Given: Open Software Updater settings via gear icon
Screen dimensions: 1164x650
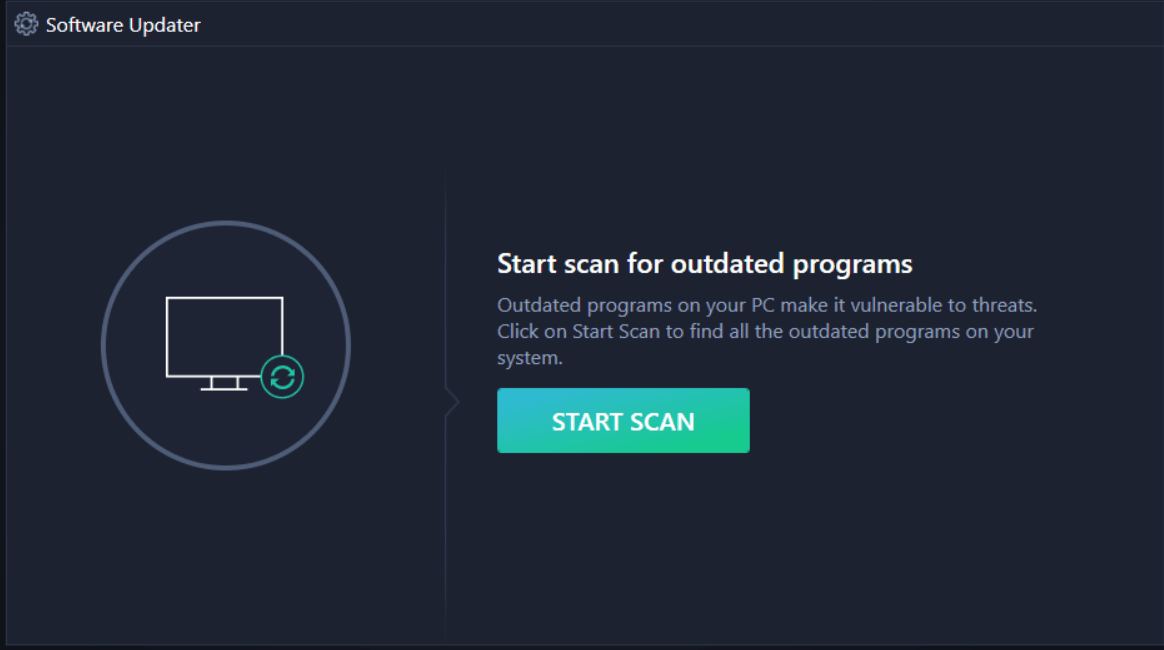Looking at the screenshot, I should click(x=25, y=23).
